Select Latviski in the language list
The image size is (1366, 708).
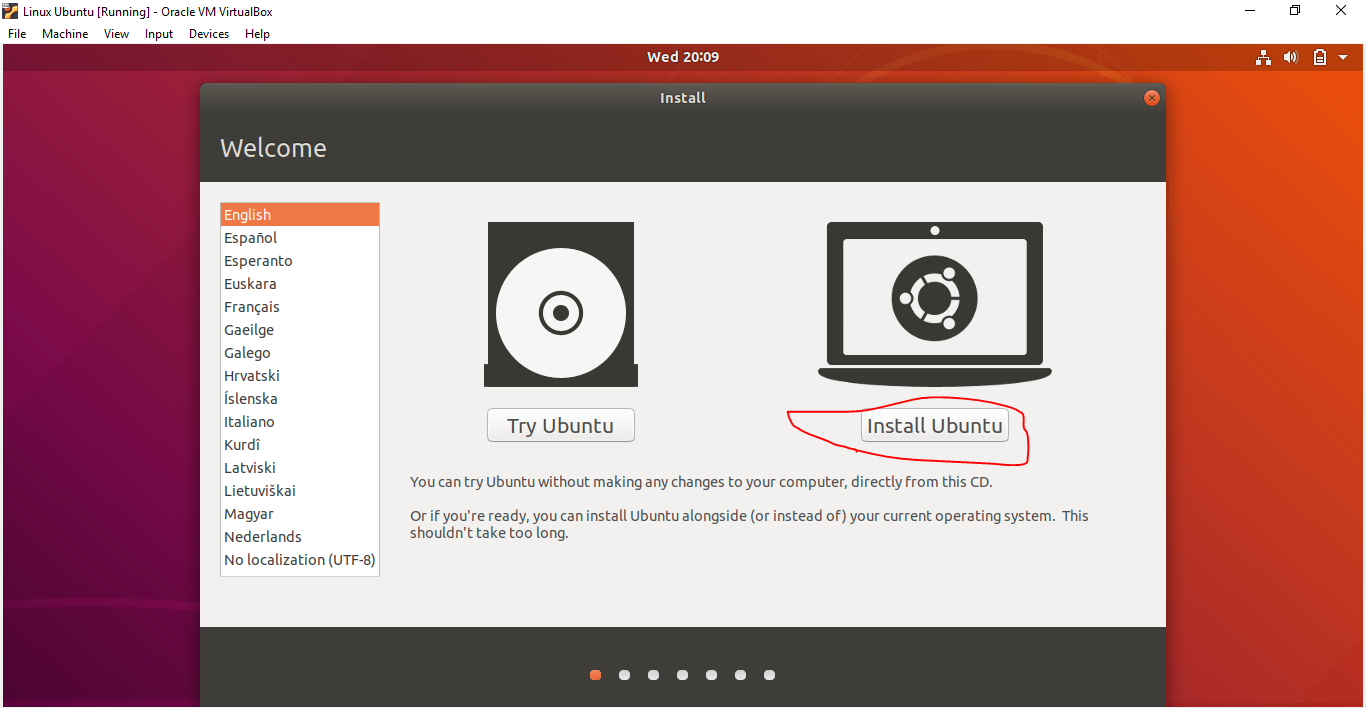[x=300, y=468]
